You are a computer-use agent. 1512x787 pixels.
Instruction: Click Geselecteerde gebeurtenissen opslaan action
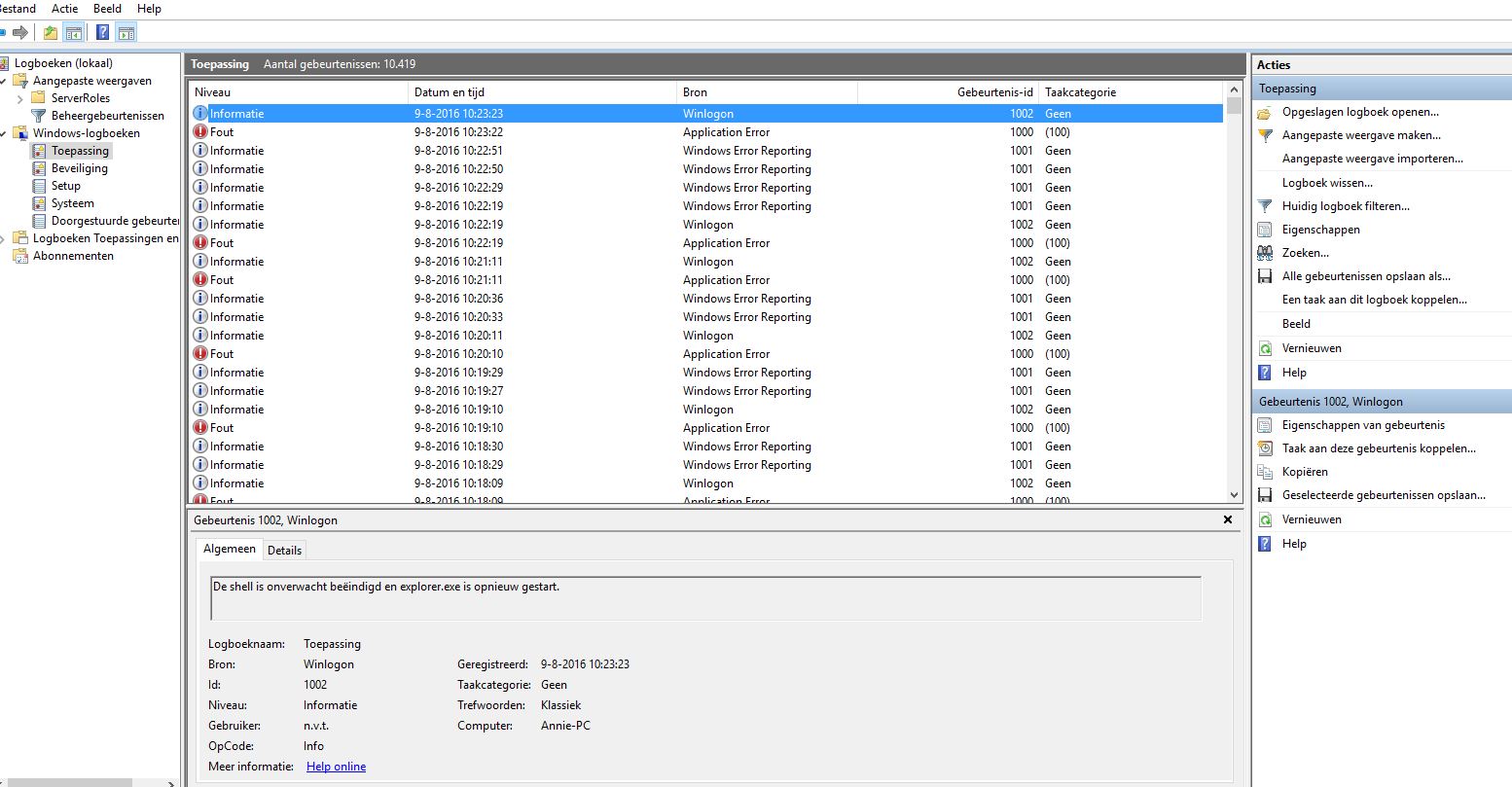click(x=1383, y=495)
